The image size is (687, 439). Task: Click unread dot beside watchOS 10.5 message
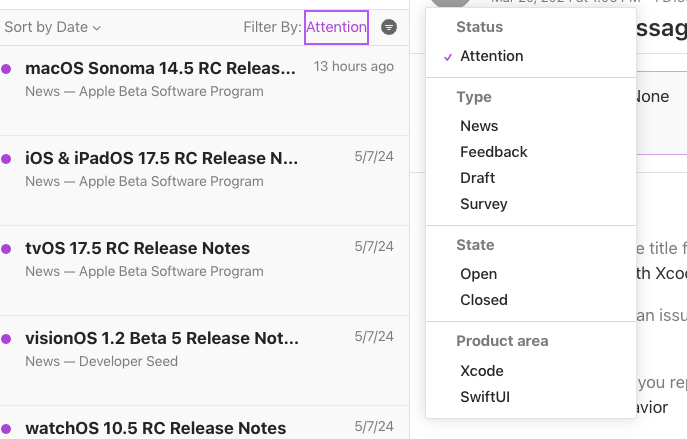(x=6, y=429)
